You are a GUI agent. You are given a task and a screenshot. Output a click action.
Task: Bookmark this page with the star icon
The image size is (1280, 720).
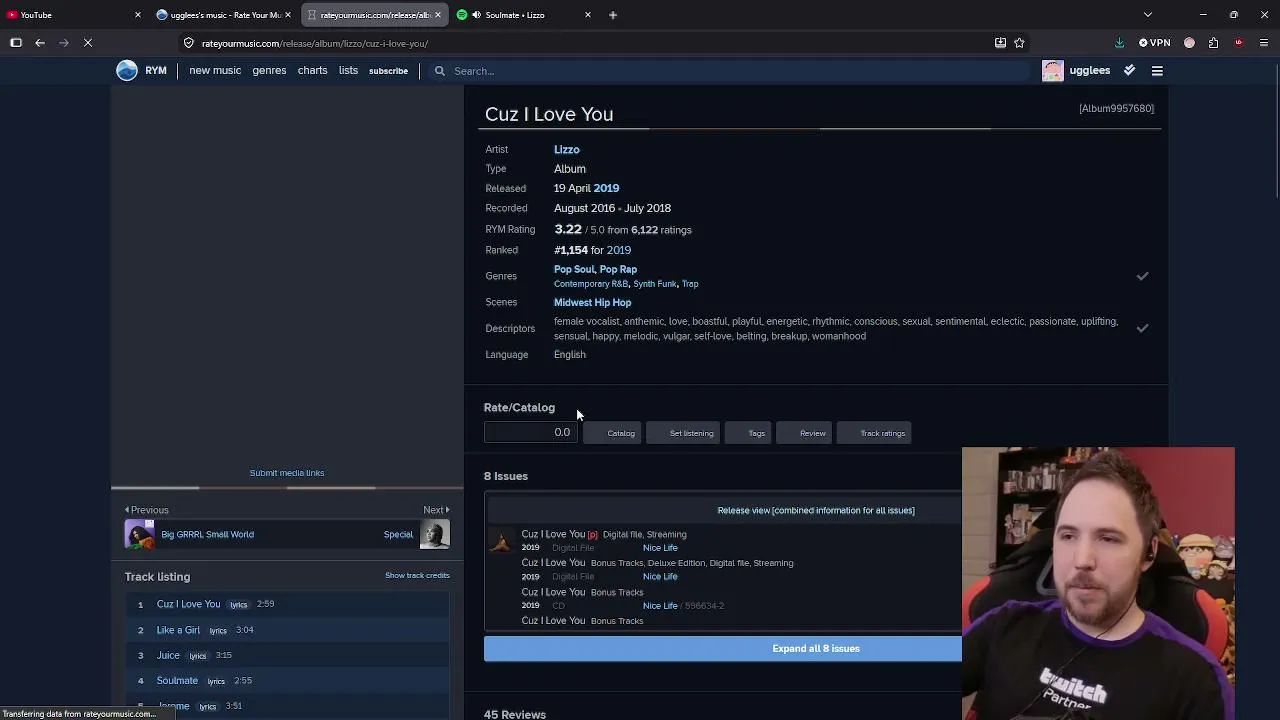[1019, 43]
